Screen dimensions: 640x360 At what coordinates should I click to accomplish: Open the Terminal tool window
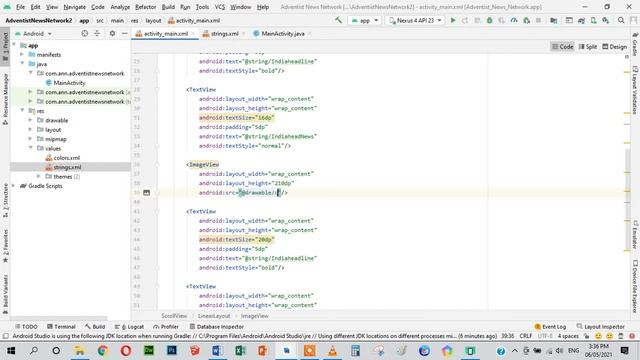click(61, 327)
